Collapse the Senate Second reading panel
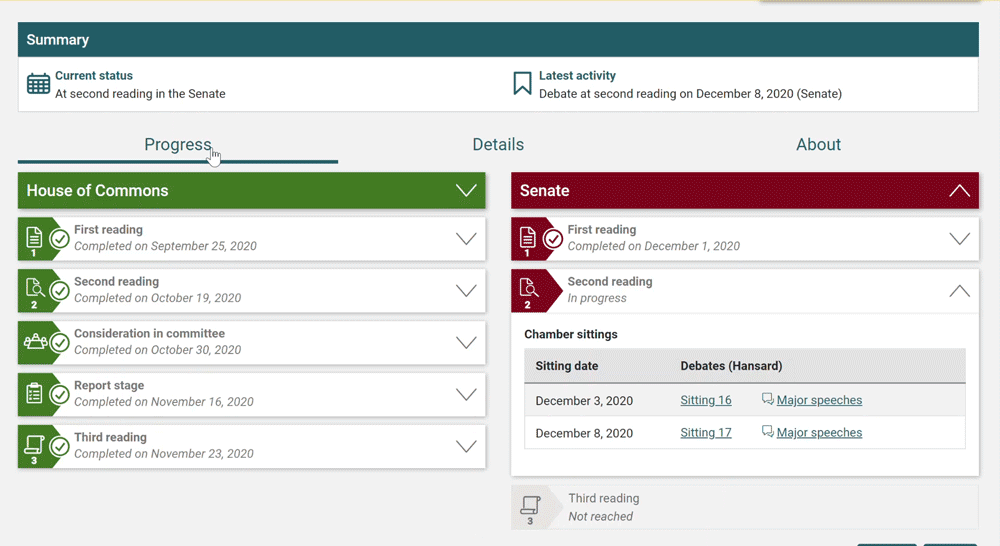This screenshot has height=546, width=1000. [959, 291]
